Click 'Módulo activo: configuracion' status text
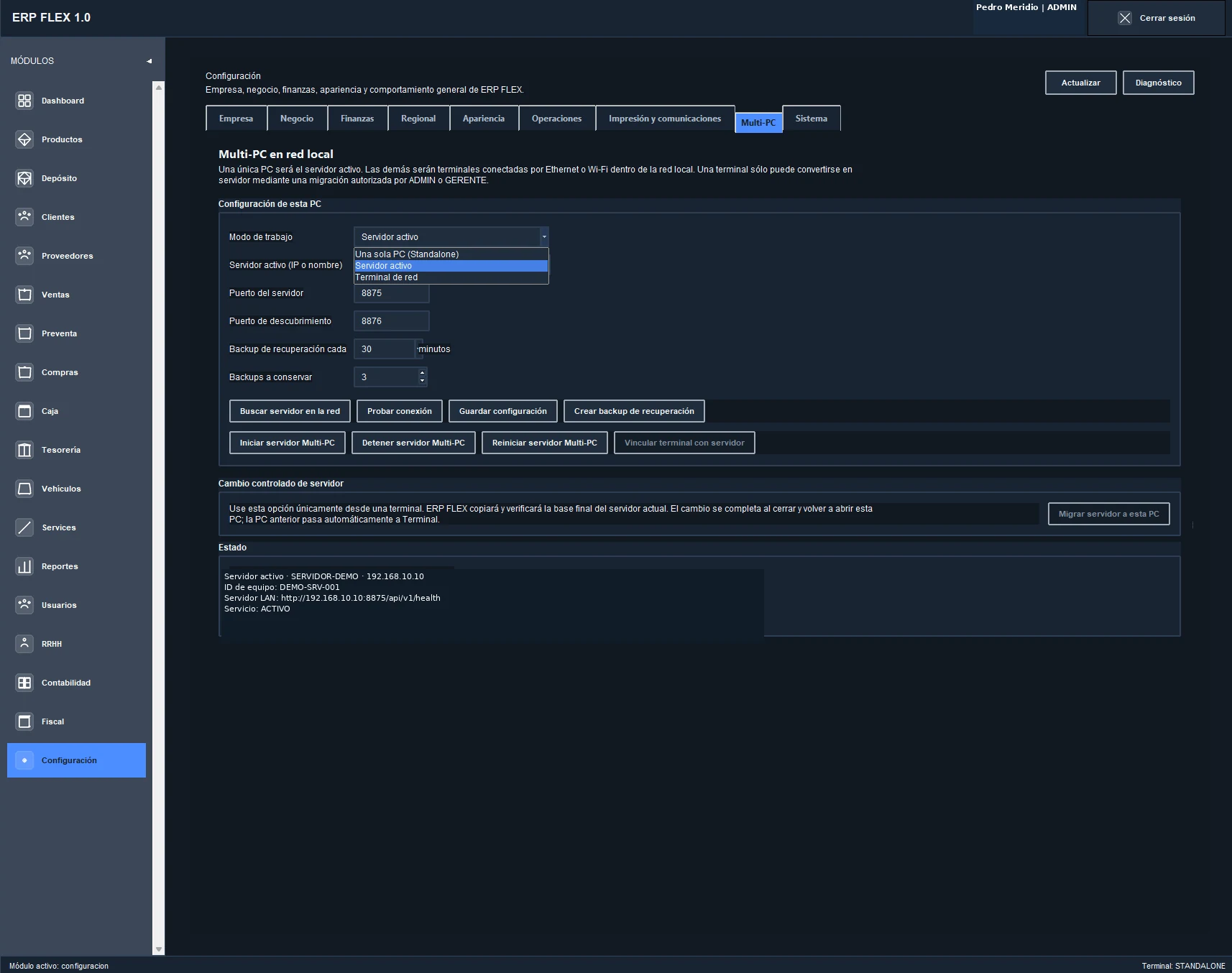 coord(59,966)
